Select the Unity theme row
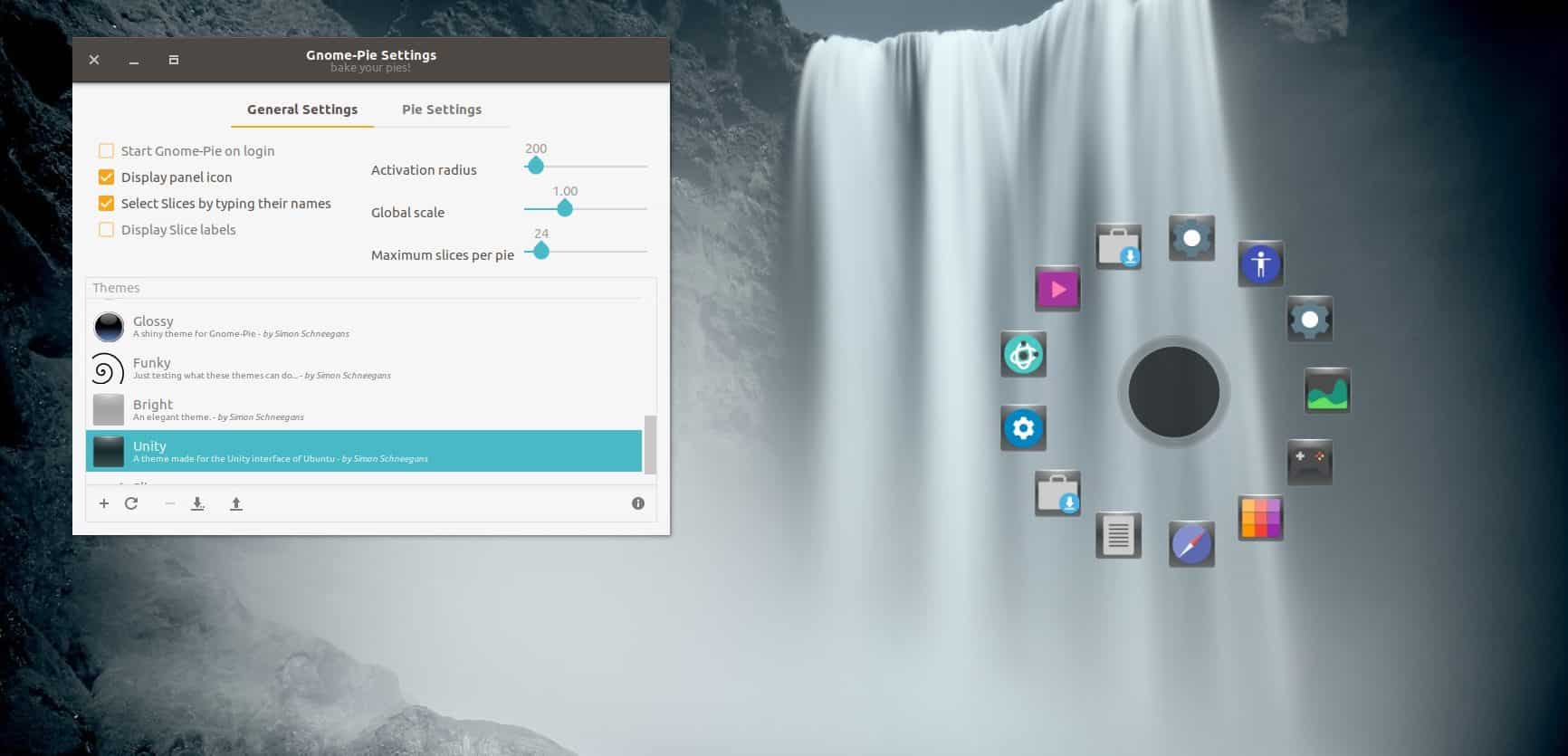1568x756 pixels. [364, 451]
